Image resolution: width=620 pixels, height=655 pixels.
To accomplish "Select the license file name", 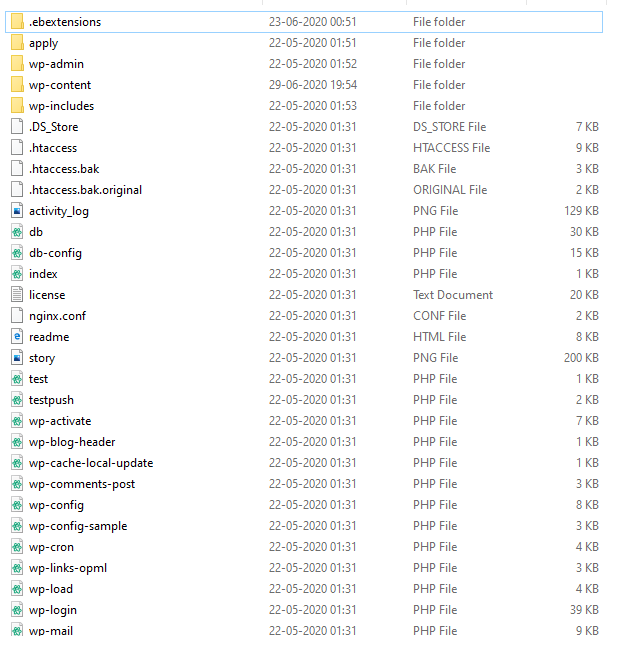I will pyautogui.click(x=47, y=294).
